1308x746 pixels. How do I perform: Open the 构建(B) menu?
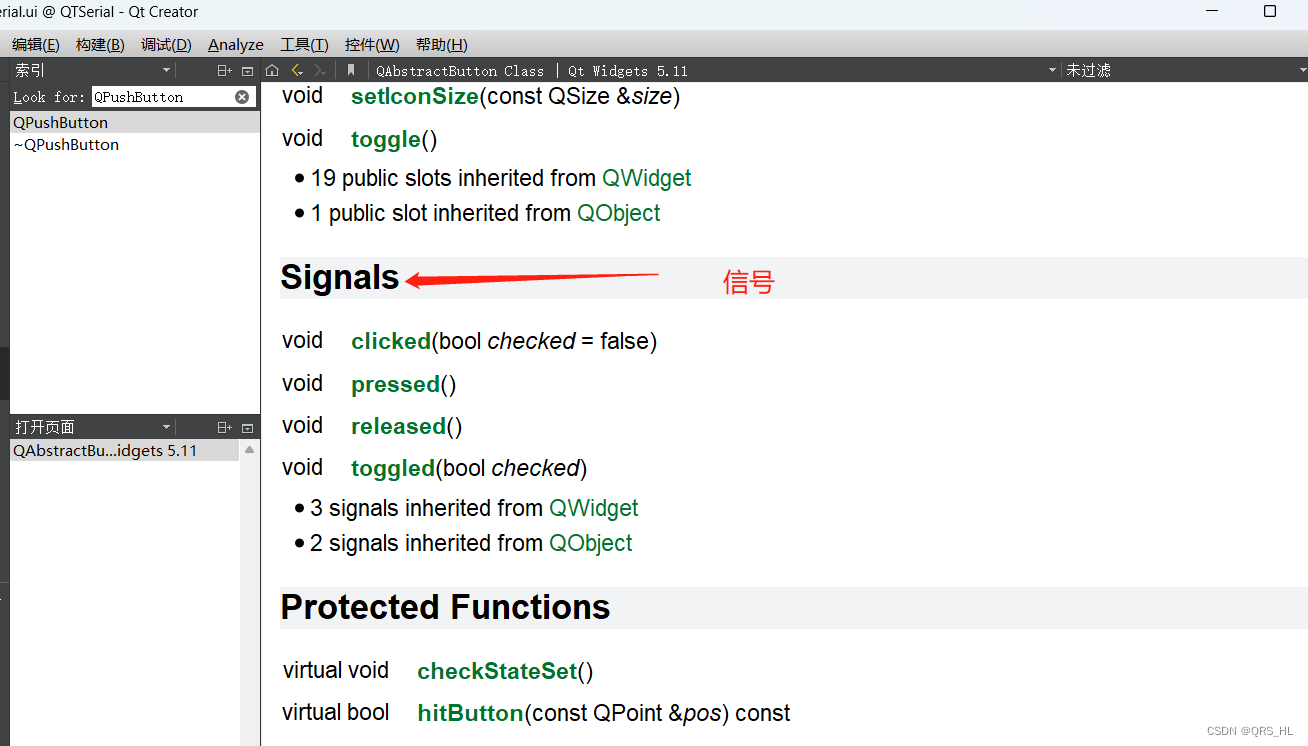[100, 45]
